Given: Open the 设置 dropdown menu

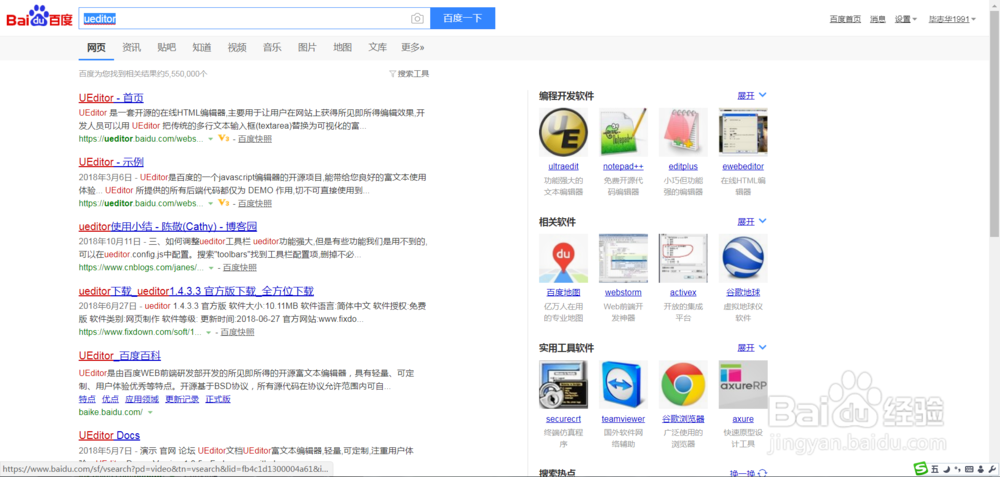Looking at the screenshot, I should pos(906,19).
